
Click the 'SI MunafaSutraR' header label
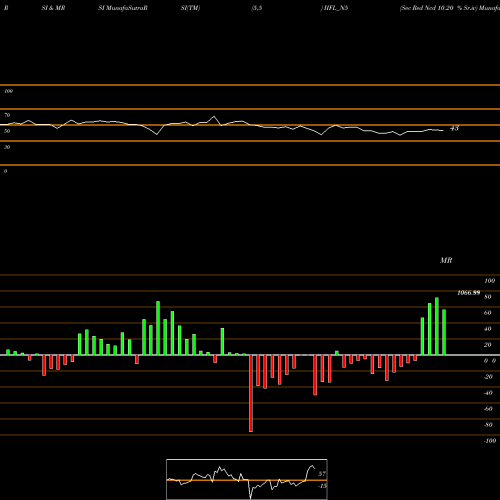tap(123, 8)
